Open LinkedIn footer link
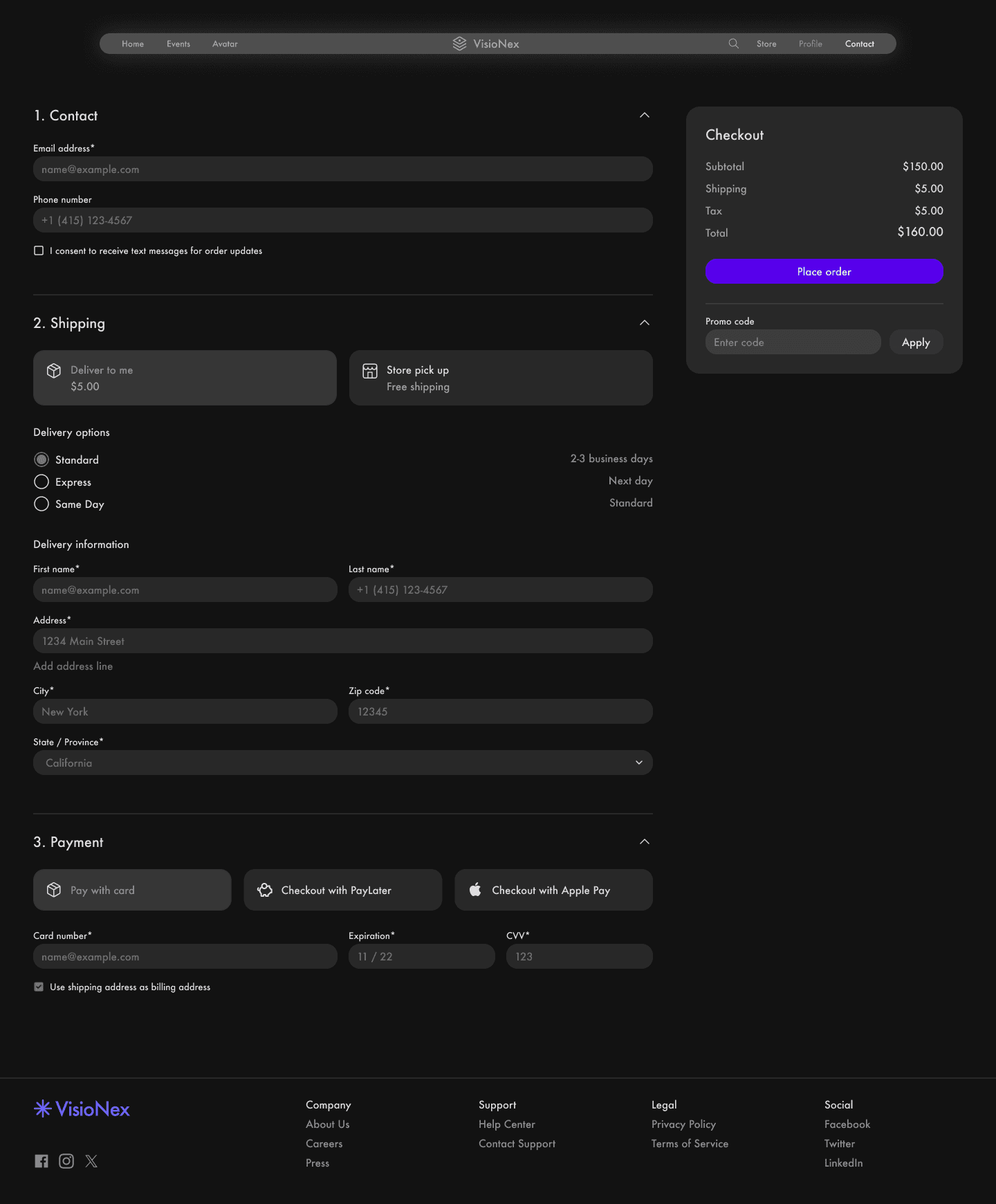996x1204 pixels. pos(844,1163)
